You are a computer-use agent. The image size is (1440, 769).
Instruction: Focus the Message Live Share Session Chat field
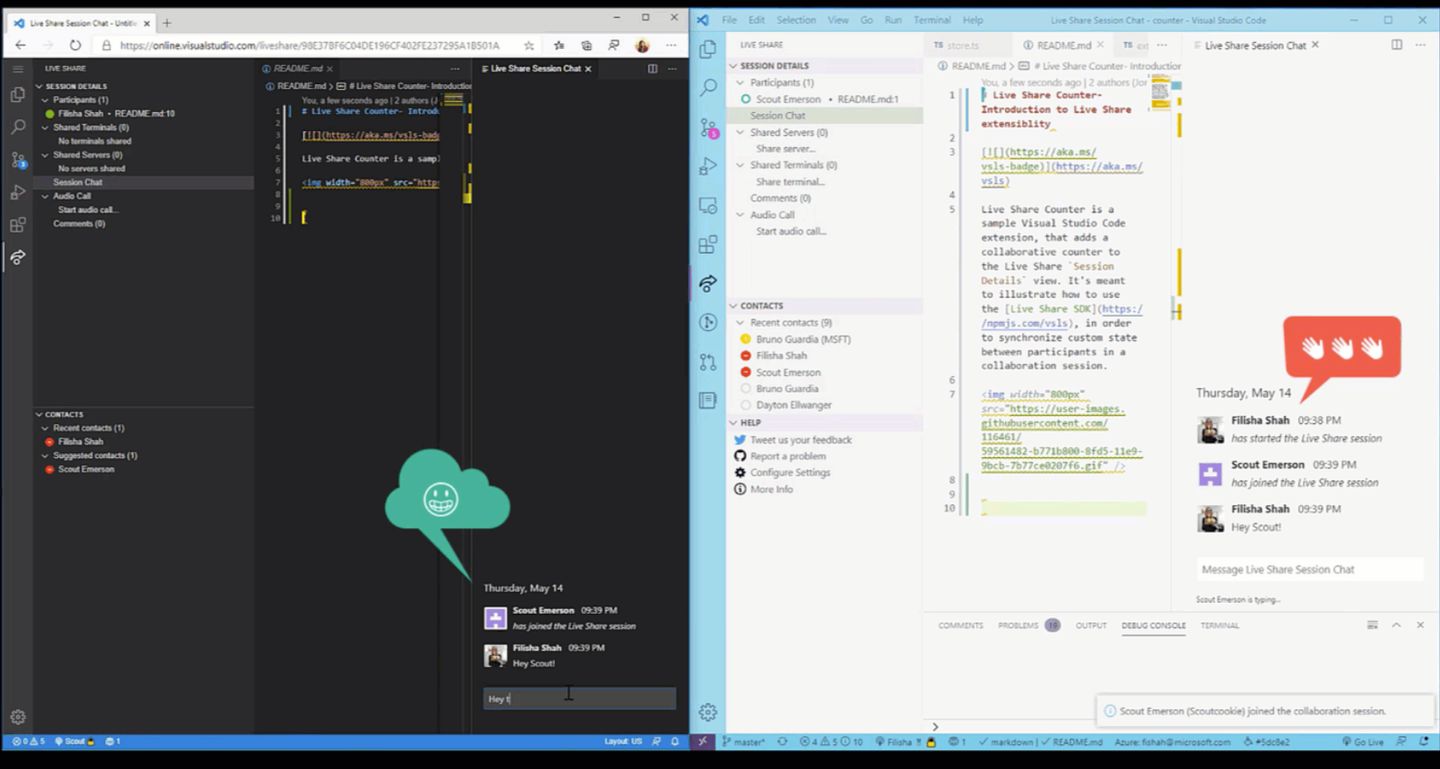[x=1309, y=570]
